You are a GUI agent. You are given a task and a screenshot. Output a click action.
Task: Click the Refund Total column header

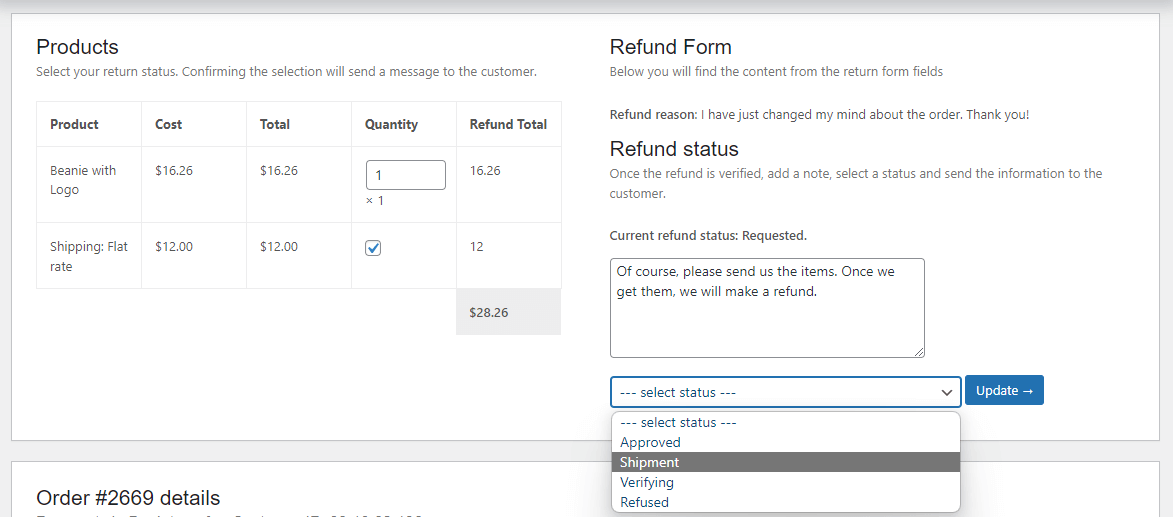click(x=508, y=124)
